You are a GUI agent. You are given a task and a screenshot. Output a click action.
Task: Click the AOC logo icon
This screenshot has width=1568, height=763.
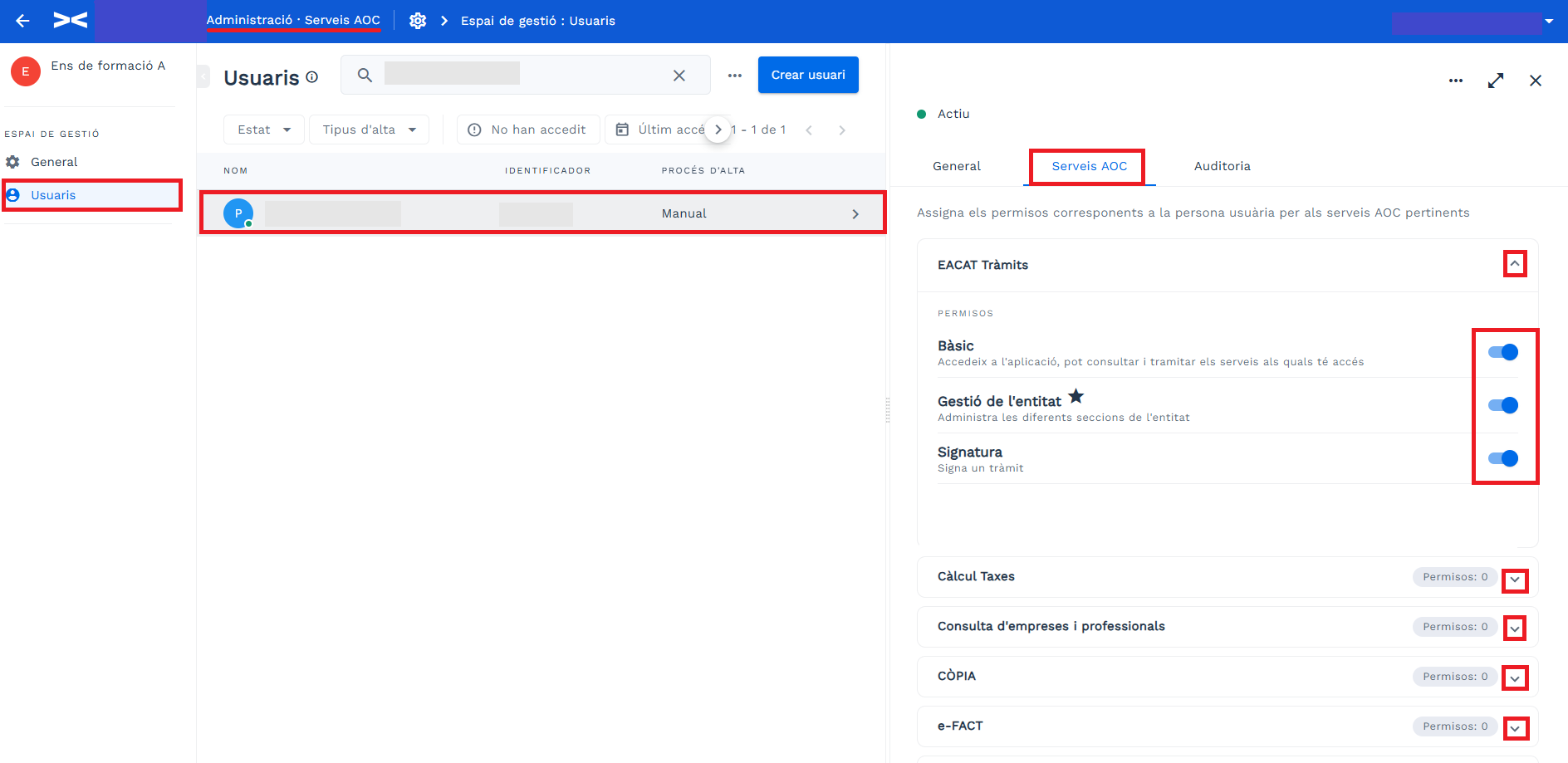click(x=70, y=21)
